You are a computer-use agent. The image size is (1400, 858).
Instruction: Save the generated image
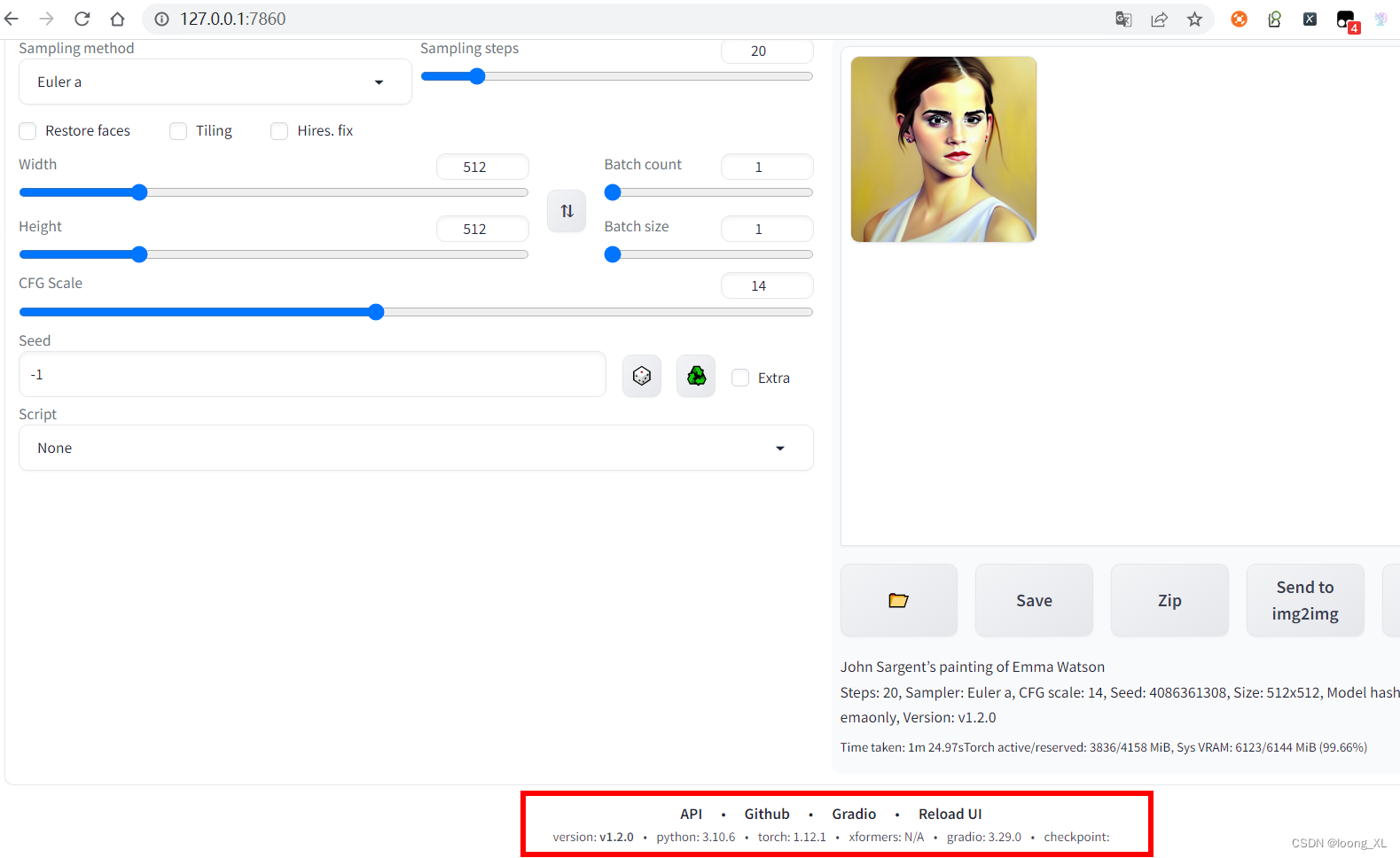(1034, 600)
